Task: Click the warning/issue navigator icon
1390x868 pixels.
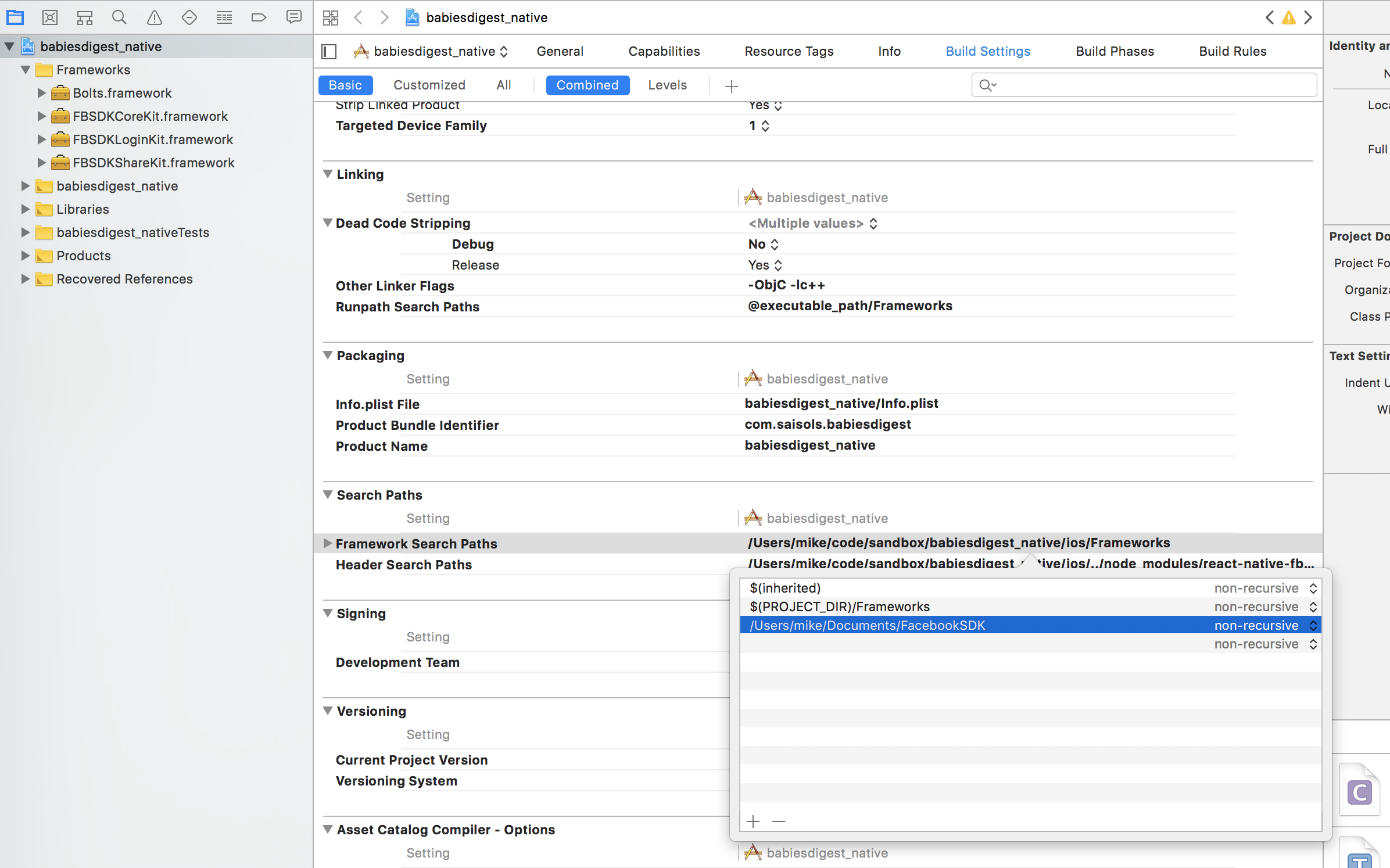Action: [x=154, y=17]
